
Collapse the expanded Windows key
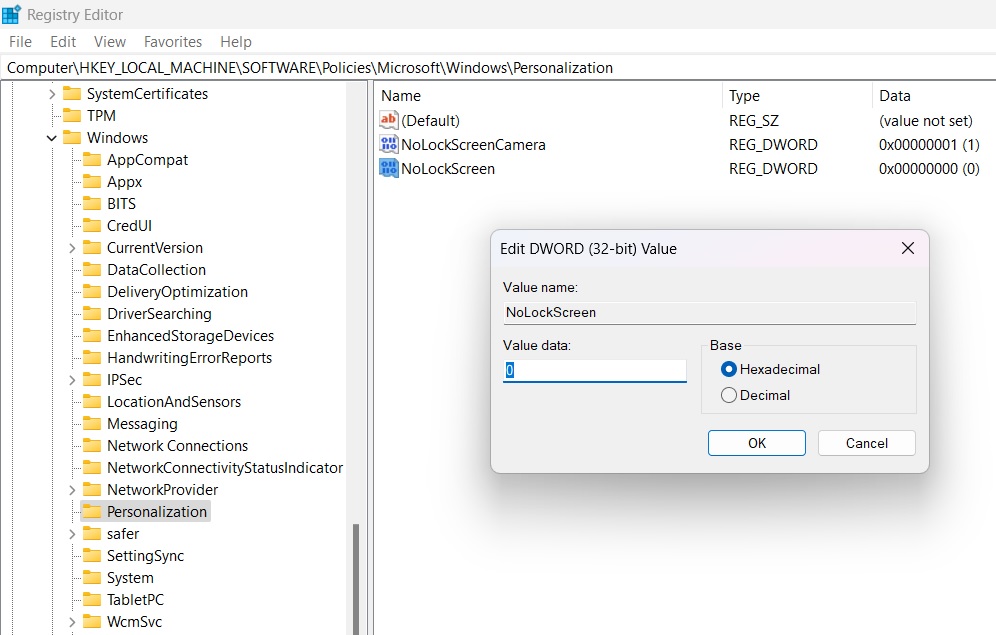coord(51,137)
